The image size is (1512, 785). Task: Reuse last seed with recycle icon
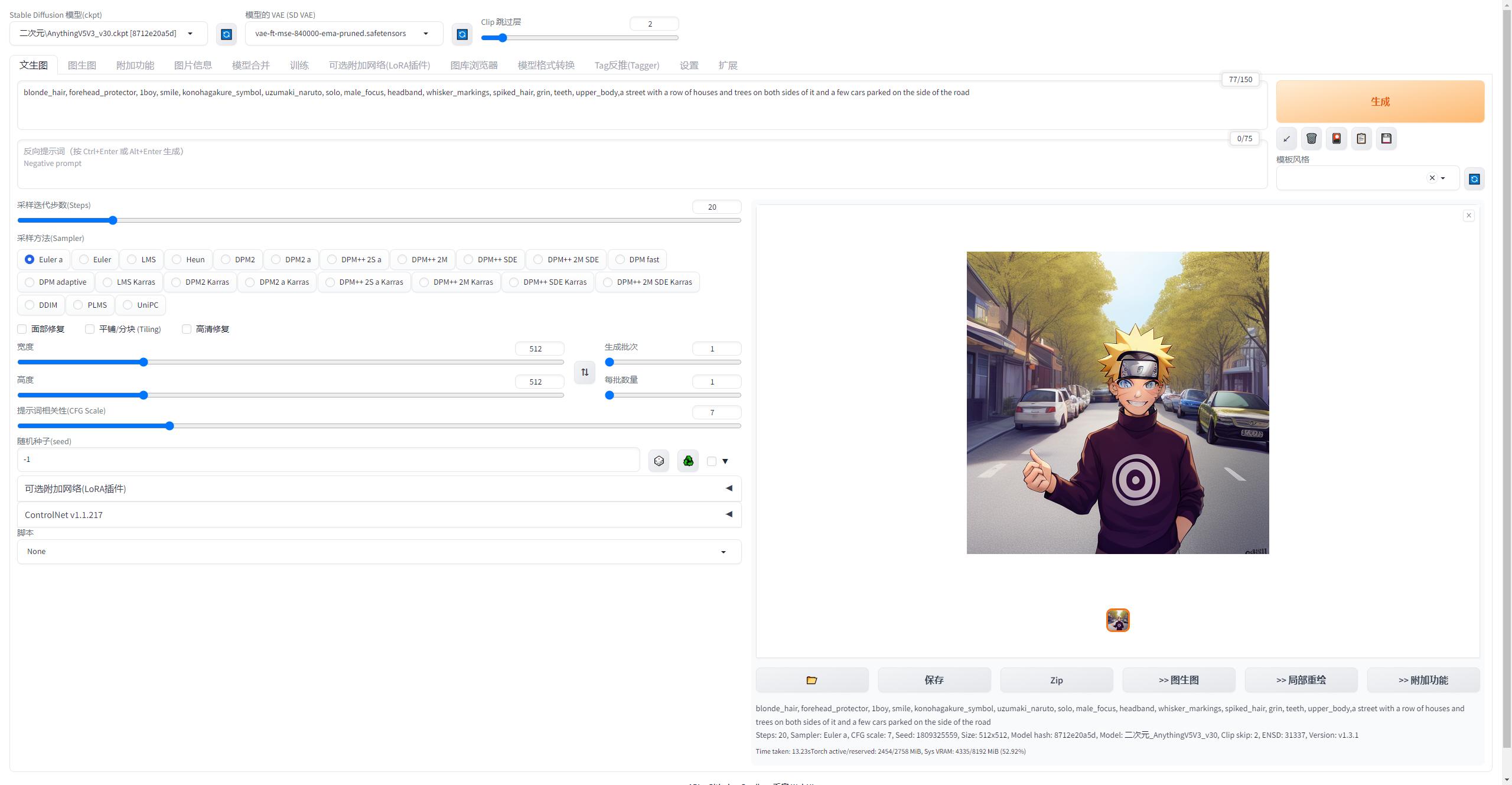[688, 461]
